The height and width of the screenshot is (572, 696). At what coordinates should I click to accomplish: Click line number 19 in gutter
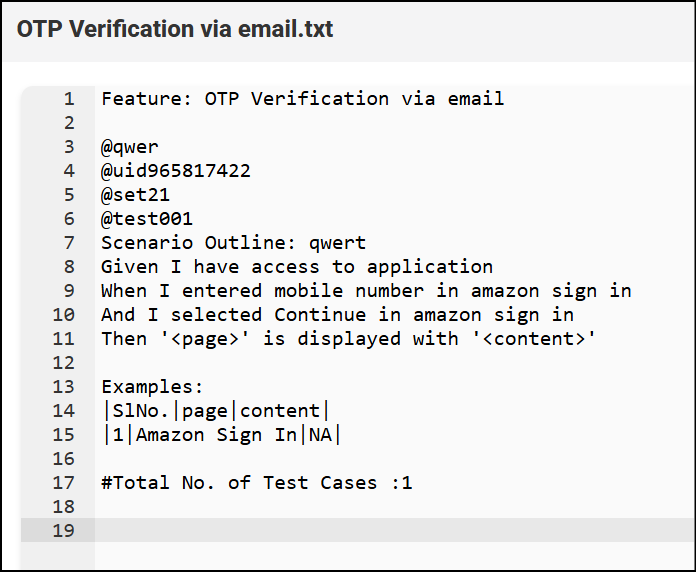[x=63, y=531]
